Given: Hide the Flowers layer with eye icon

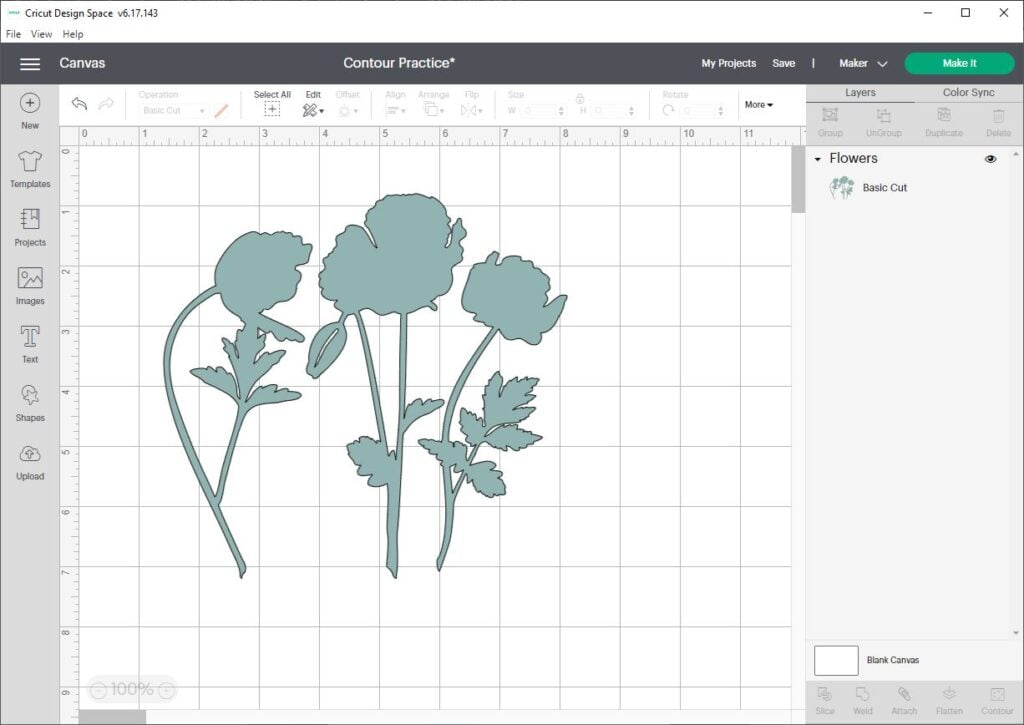Looking at the screenshot, I should (991, 159).
